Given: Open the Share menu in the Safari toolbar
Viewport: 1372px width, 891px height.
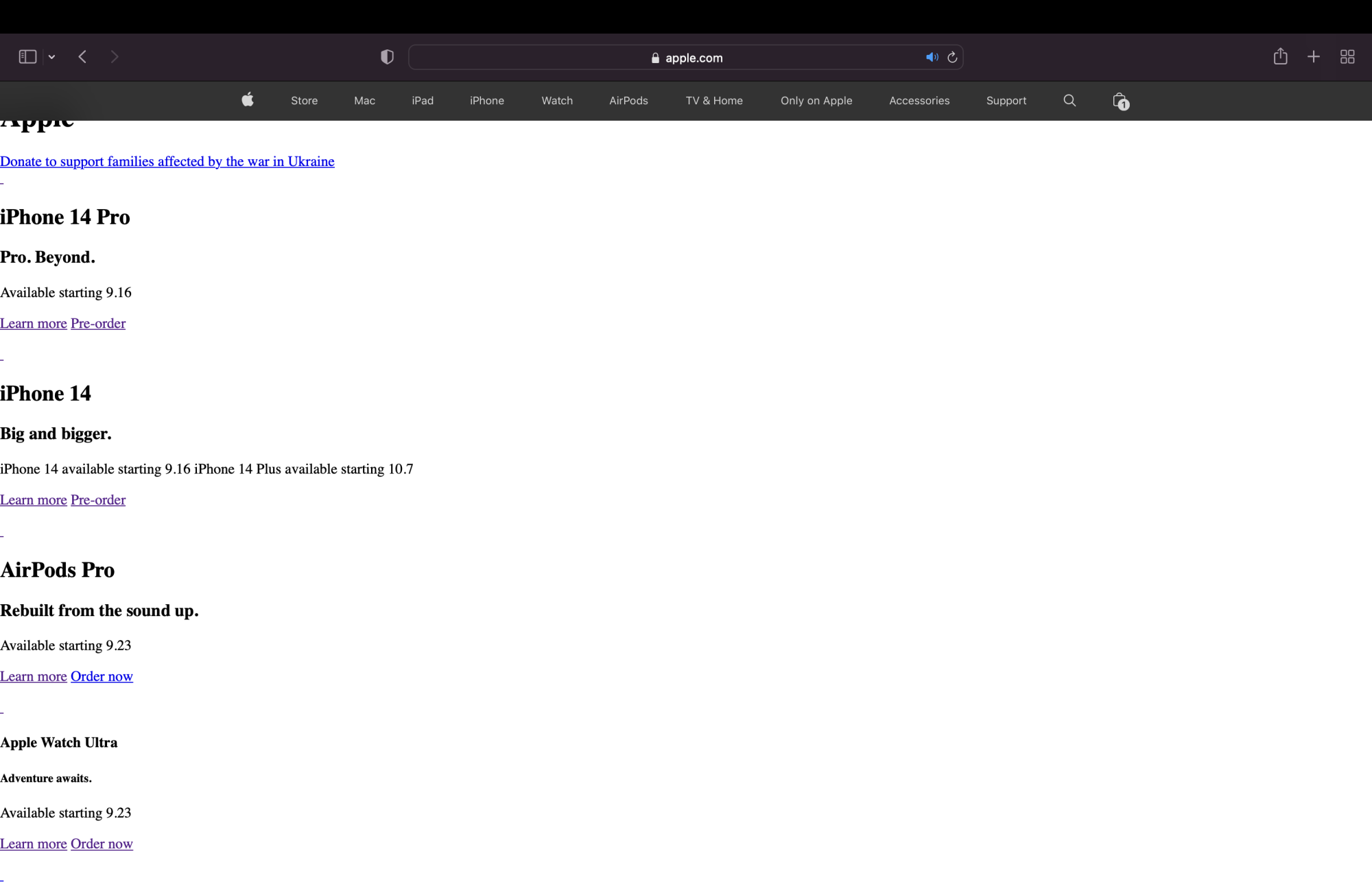Looking at the screenshot, I should [x=1280, y=57].
